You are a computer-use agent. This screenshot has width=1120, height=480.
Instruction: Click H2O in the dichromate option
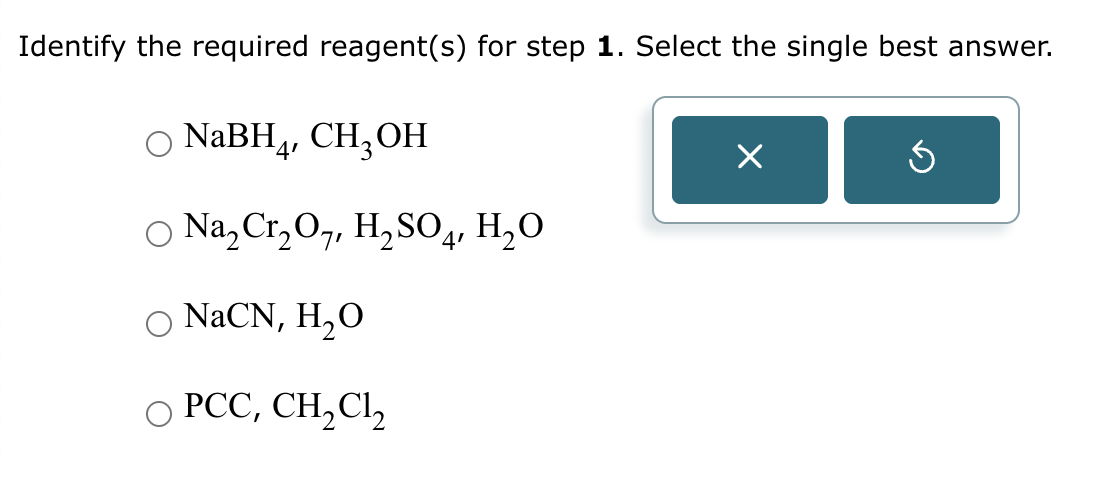tap(510, 233)
